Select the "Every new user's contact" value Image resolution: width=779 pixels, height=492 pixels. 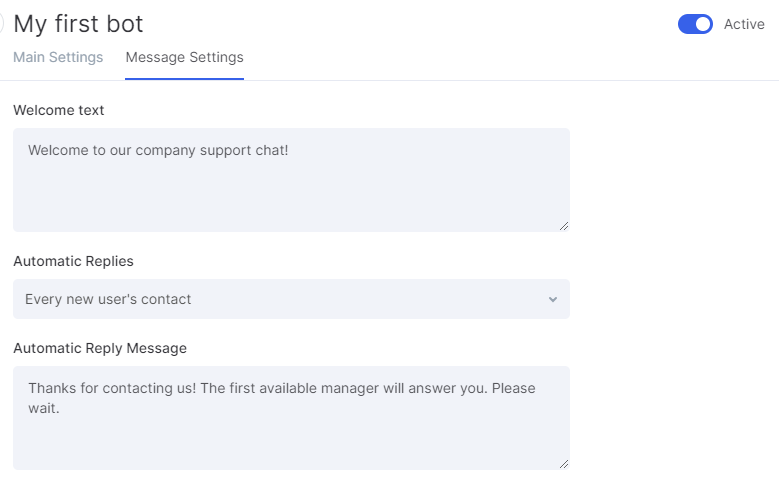108,299
